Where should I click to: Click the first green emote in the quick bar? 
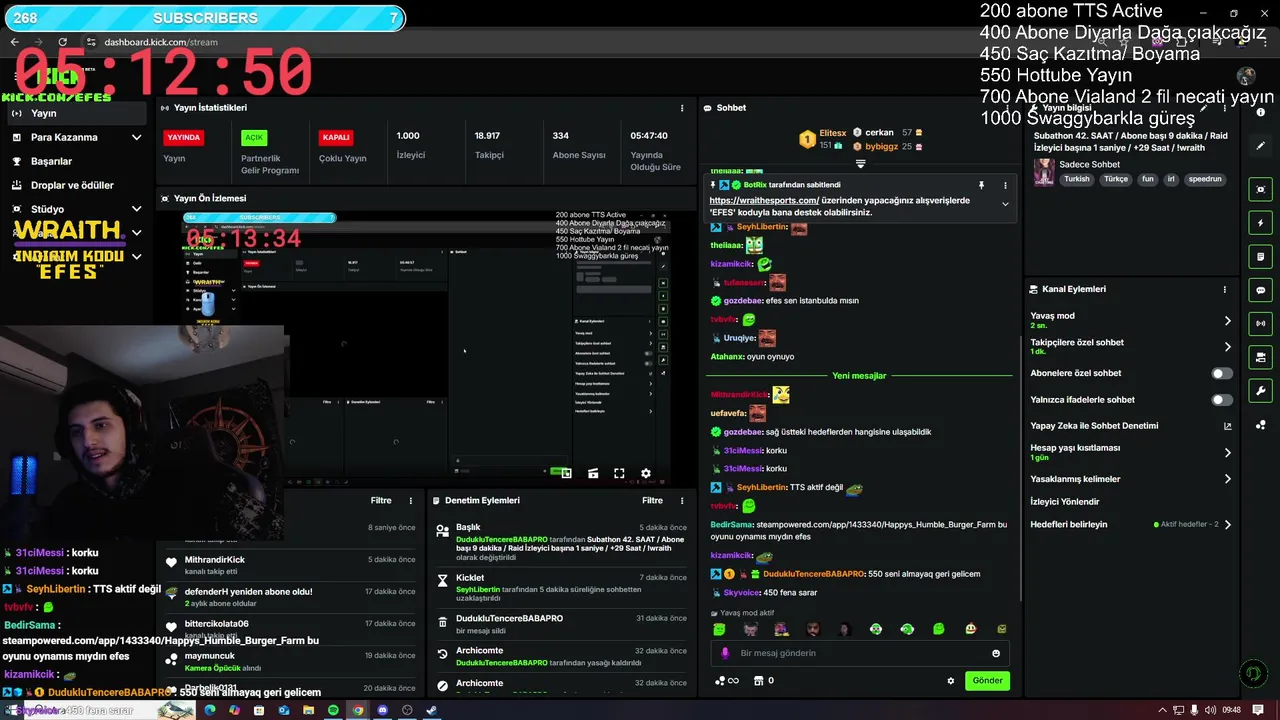coord(719,629)
